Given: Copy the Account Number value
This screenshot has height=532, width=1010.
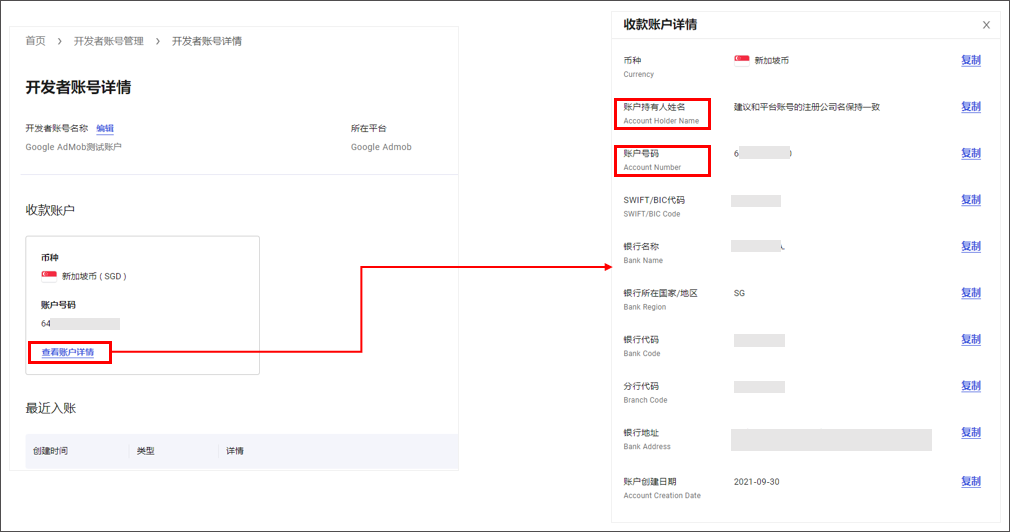Looking at the screenshot, I should click(971, 153).
